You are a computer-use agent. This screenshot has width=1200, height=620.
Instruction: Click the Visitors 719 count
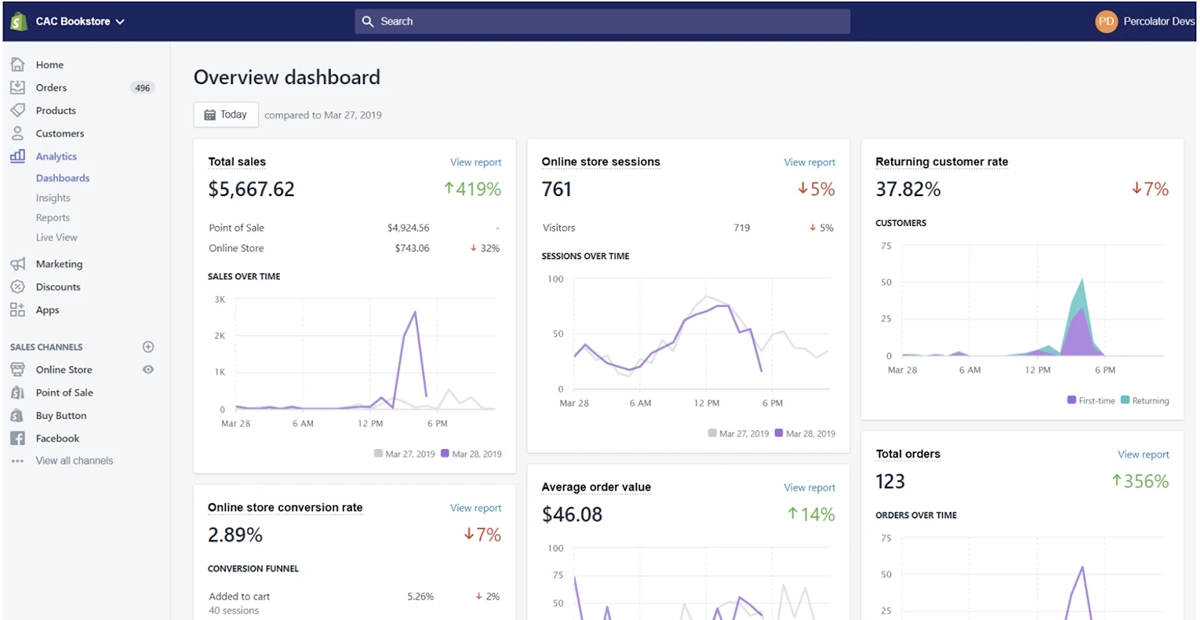(x=741, y=228)
